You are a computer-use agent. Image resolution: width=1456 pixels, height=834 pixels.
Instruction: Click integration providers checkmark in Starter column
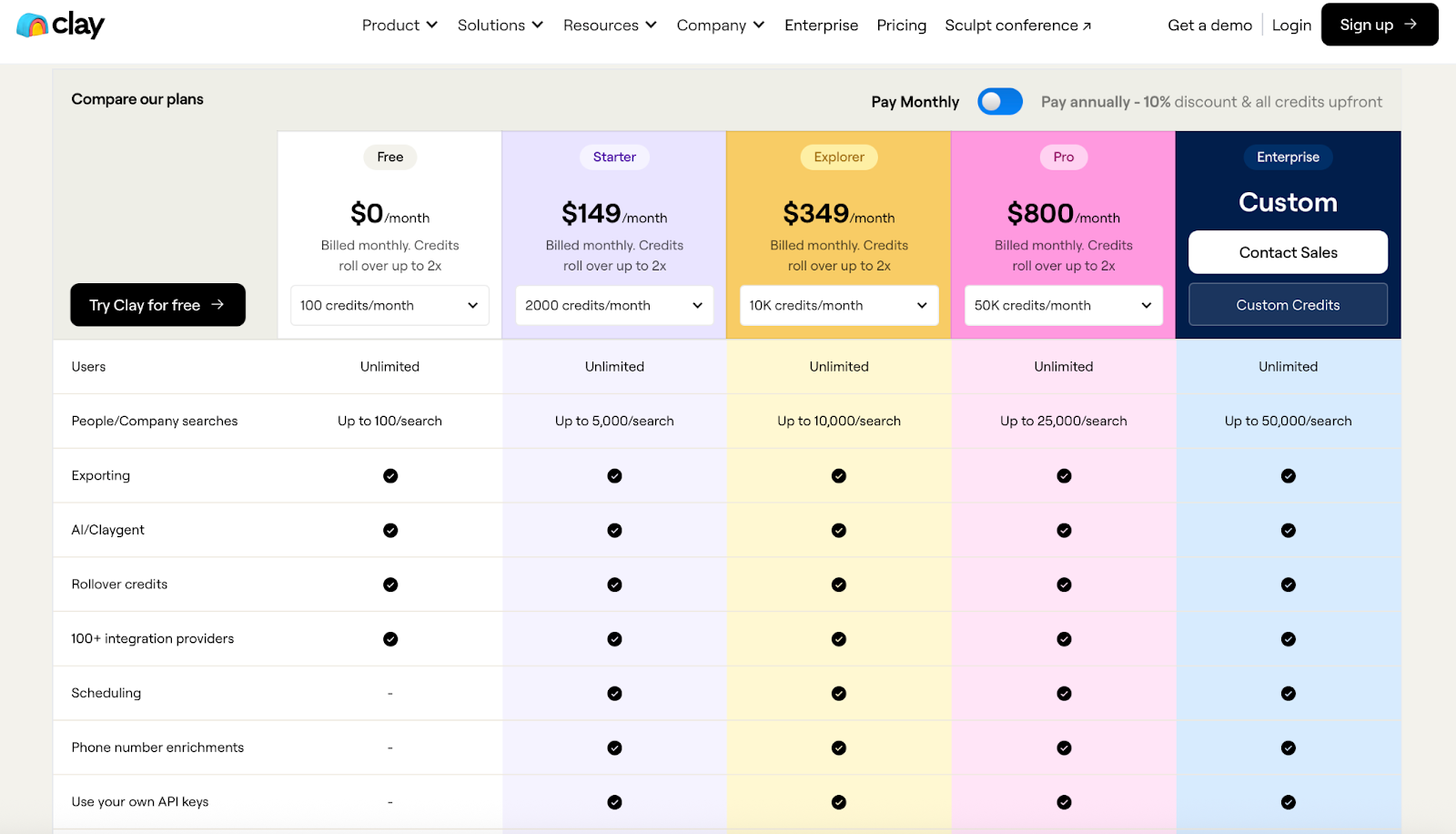pos(614,639)
